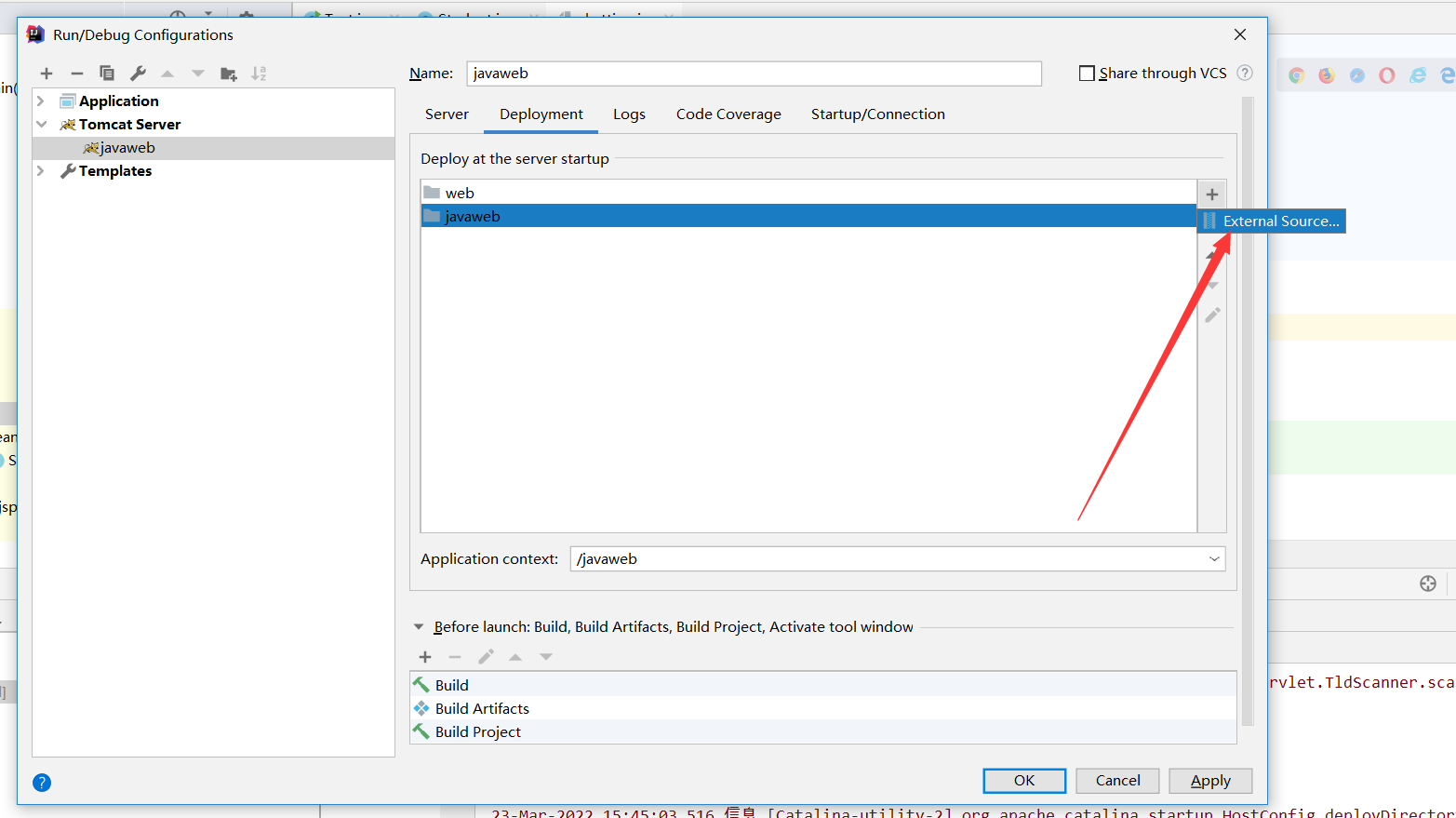Expand the Application tree node
This screenshot has height=818, width=1456.
(x=40, y=101)
